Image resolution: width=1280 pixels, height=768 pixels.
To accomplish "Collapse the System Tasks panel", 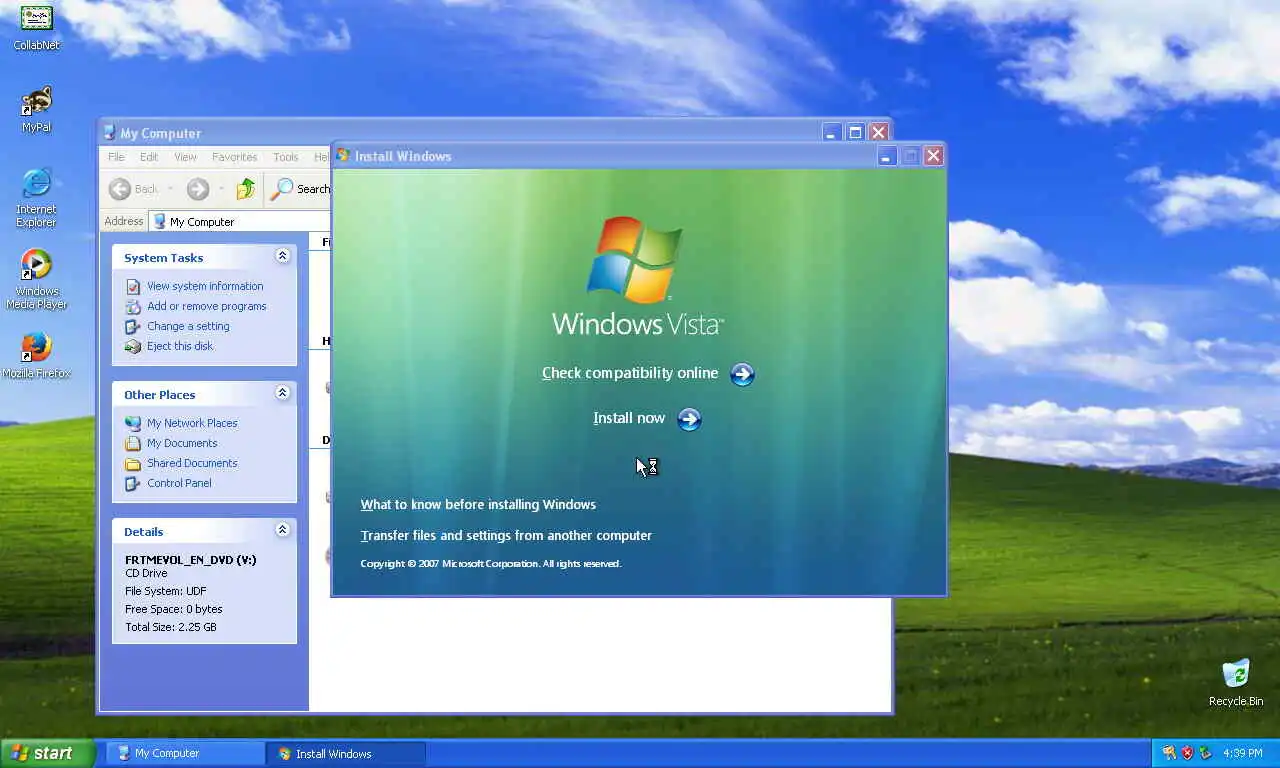I will (282, 256).
